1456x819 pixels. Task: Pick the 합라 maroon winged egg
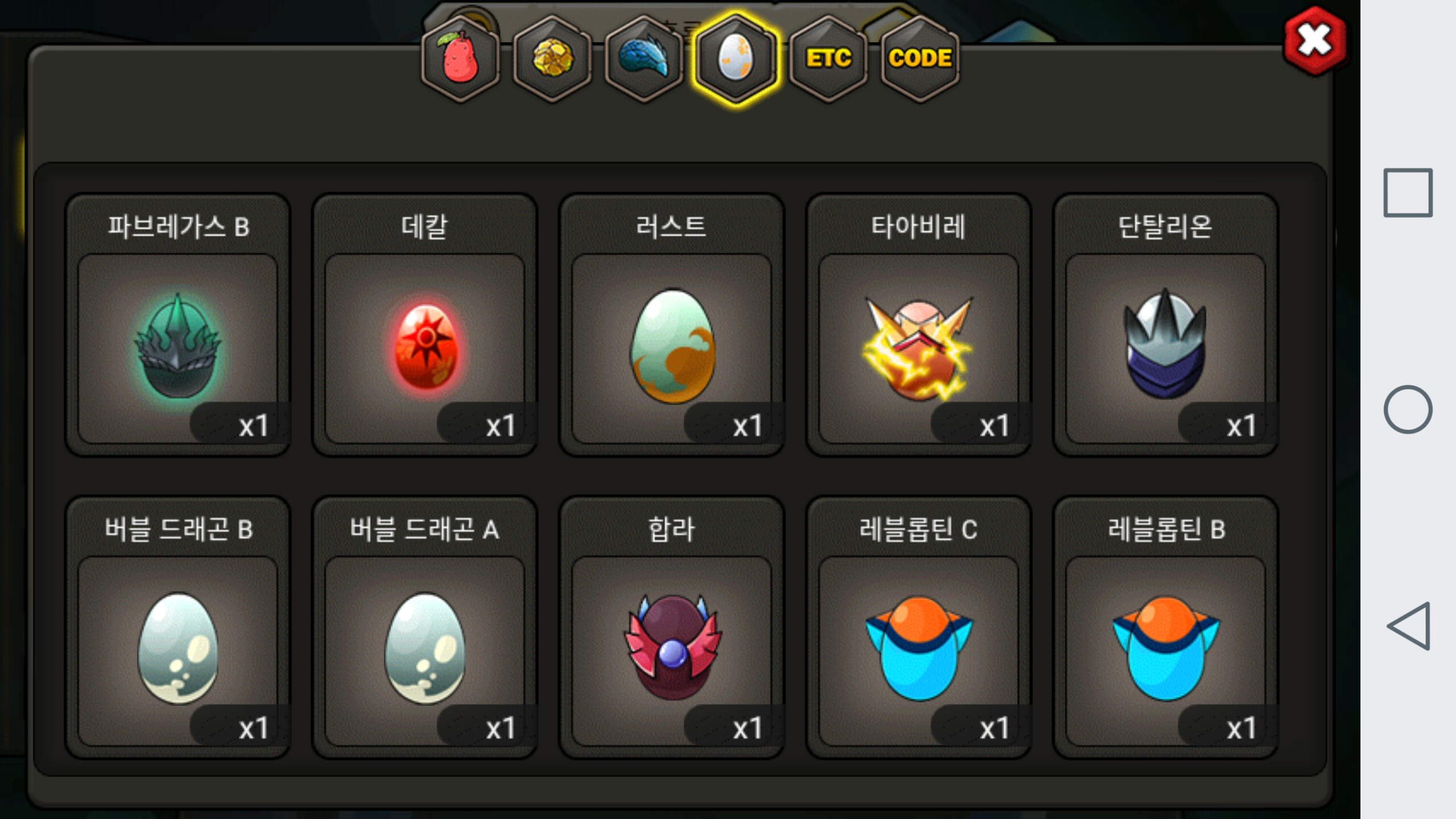(672, 627)
